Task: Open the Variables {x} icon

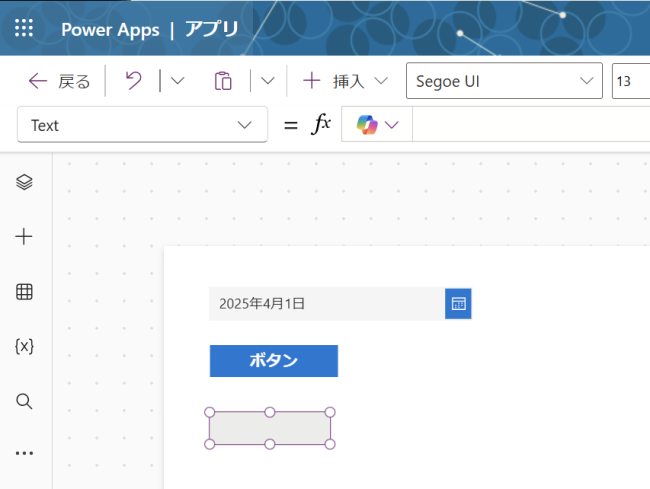Action: click(x=25, y=346)
